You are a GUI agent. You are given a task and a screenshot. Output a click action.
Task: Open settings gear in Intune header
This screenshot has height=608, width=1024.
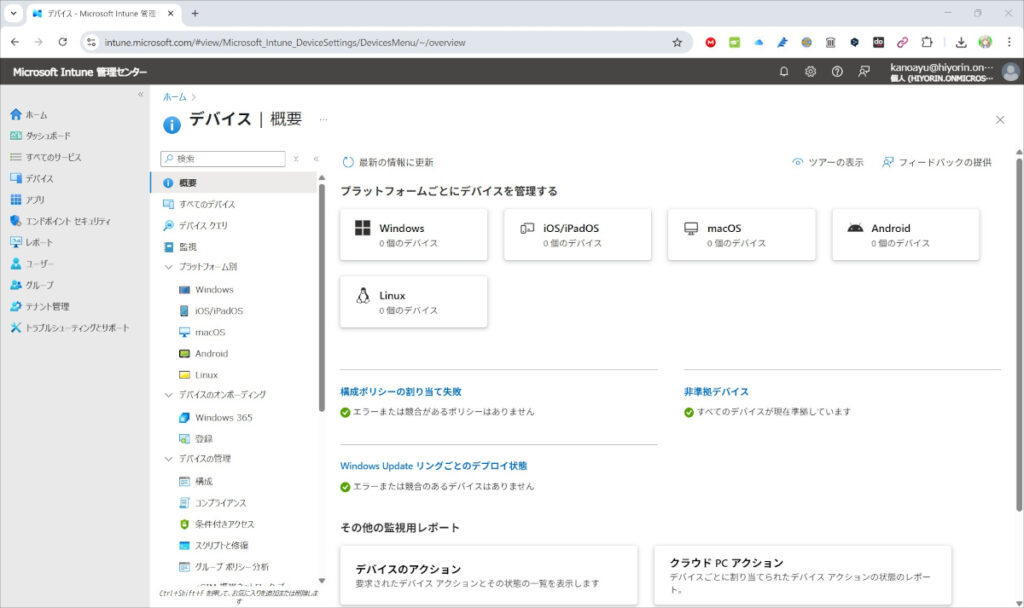pos(810,72)
